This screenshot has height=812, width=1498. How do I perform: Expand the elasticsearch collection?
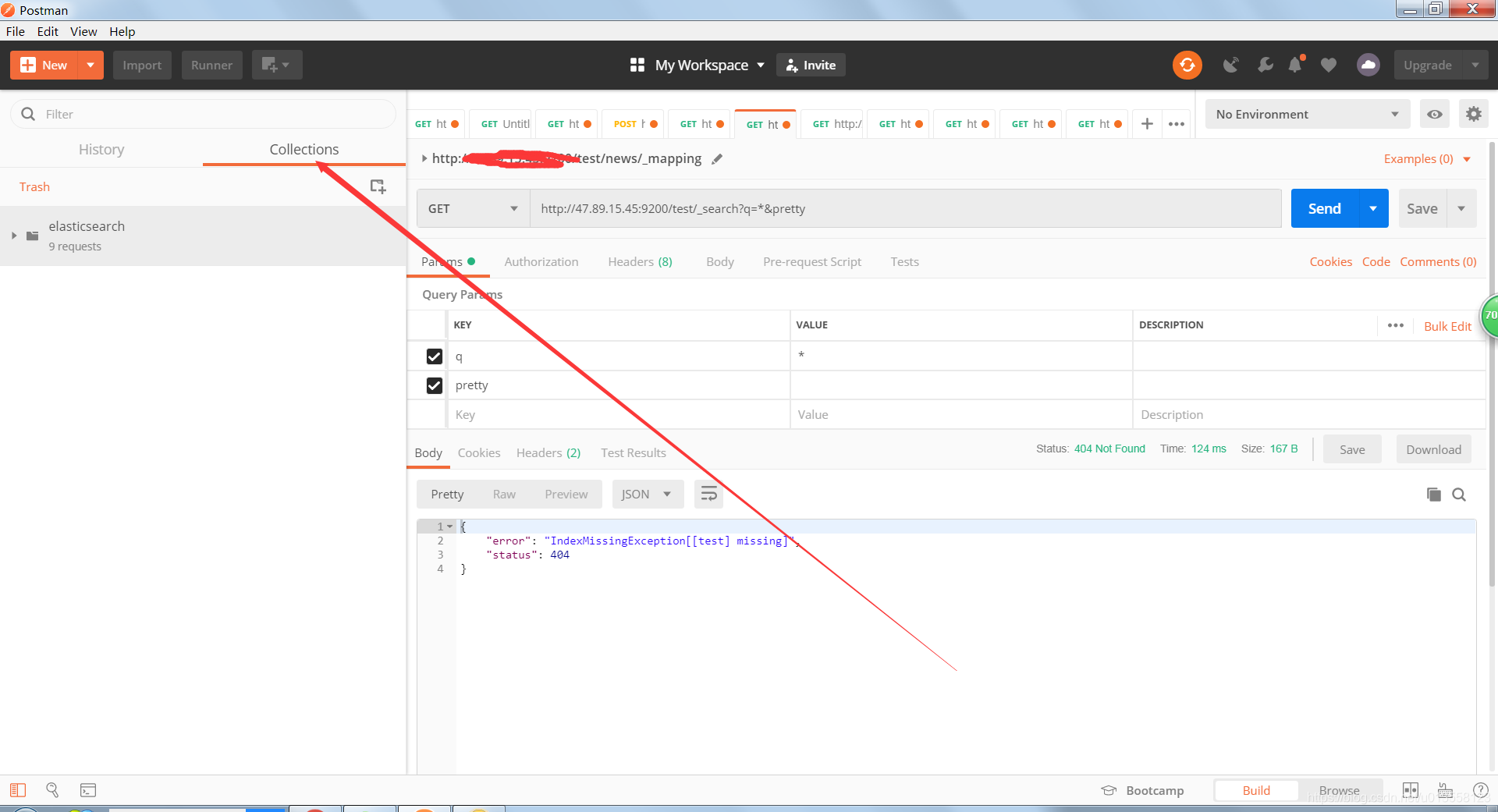14,236
